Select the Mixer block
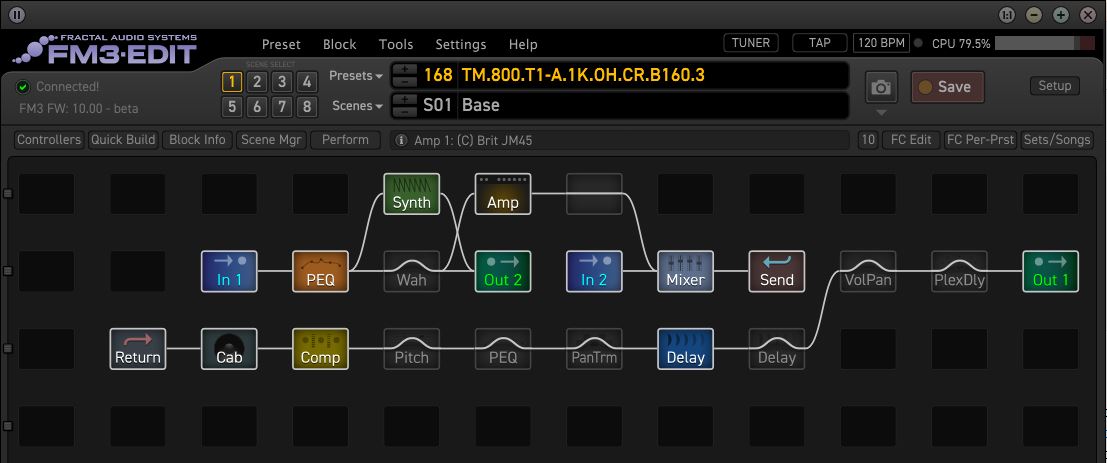Screen dimensions: 1107x463 (685, 271)
